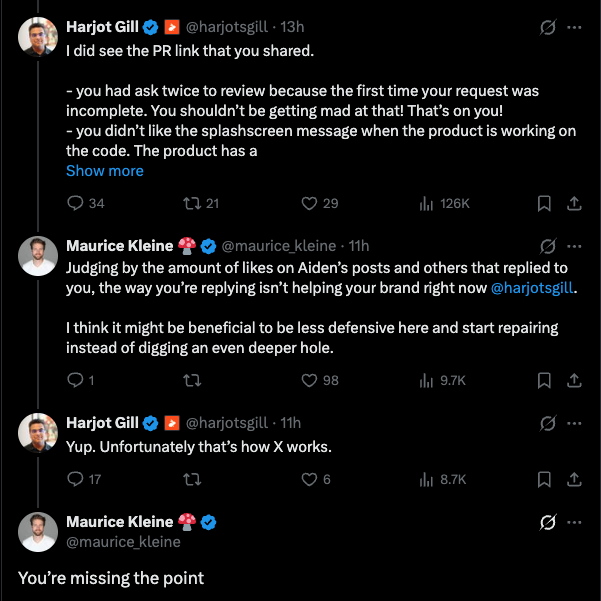601x601 pixels.
Task: Bookmark Harjot Gill's 13h post
Action: click(544, 204)
